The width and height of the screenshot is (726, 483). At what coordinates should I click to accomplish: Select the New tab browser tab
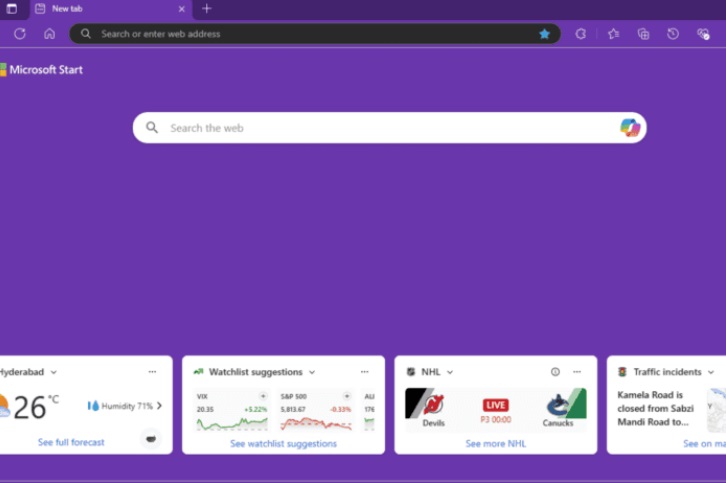click(100, 8)
